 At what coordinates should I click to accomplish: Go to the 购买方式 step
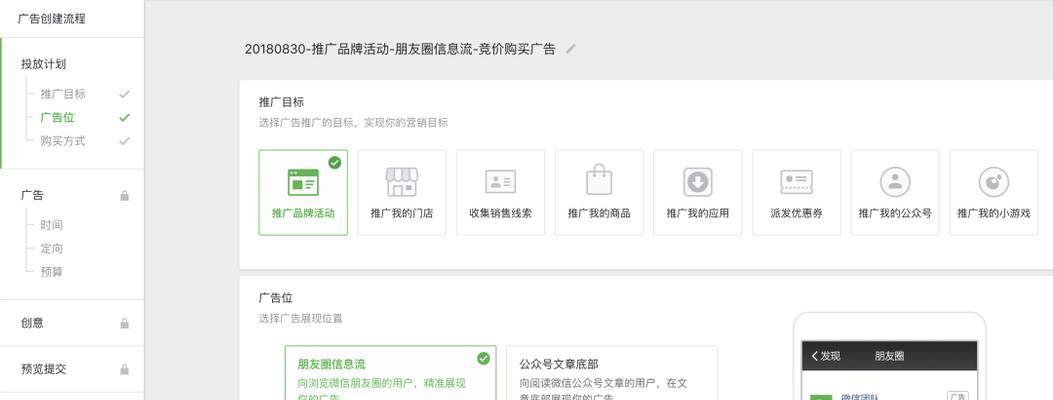coord(63,141)
